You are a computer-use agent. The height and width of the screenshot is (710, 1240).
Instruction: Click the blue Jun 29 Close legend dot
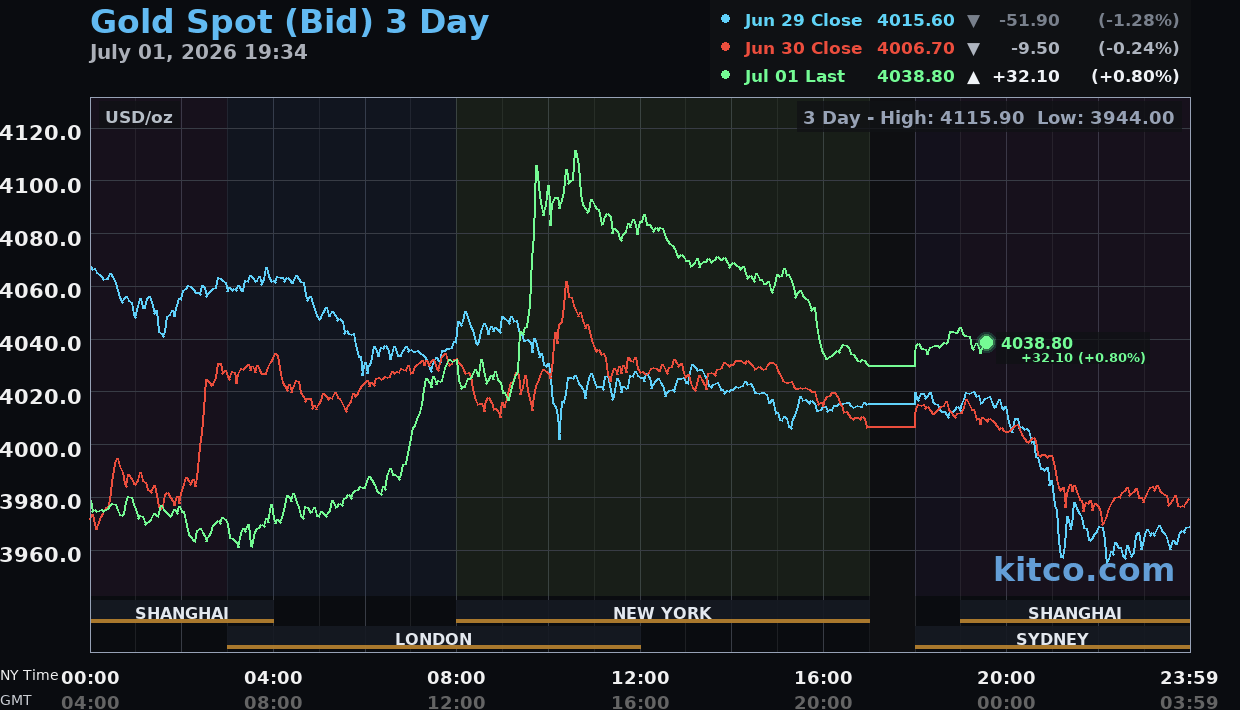(726, 20)
